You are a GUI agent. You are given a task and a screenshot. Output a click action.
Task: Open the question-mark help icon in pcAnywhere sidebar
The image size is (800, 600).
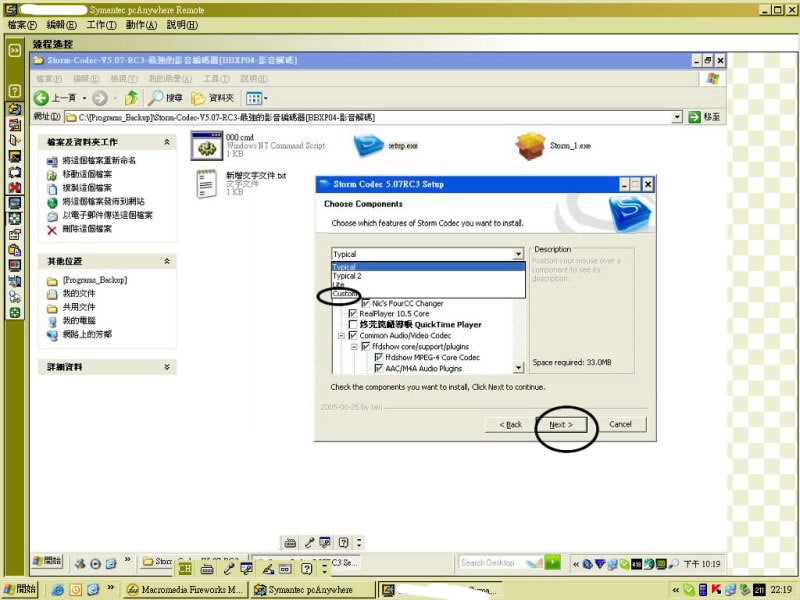pyautogui.click(x=15, y=91)
